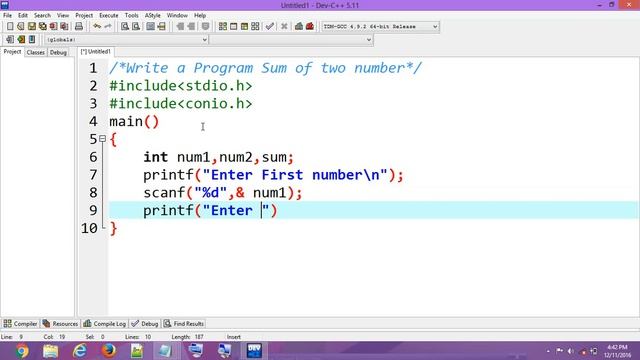
Task: Switch to the Classes sidebar tab
Action: click(36, 52)
